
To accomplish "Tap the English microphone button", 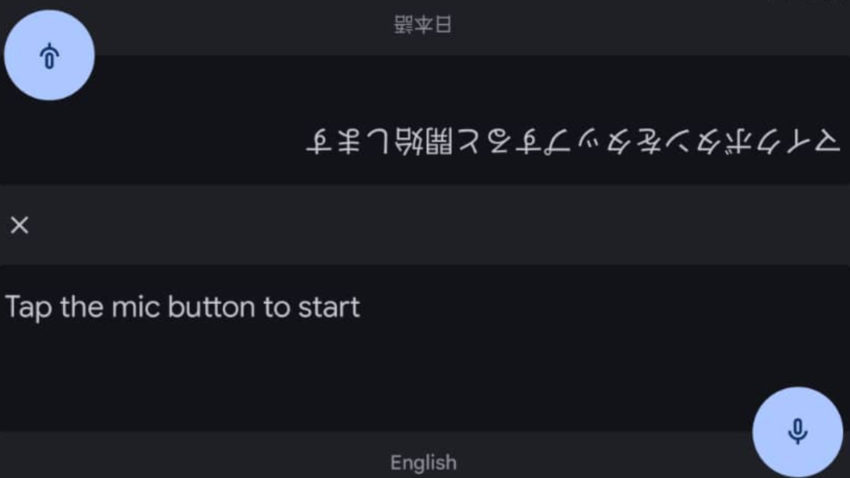I will (x=797, y=432).
